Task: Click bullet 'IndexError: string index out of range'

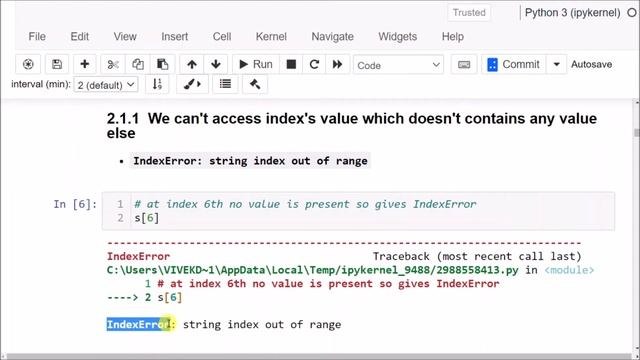Action: pos(250,161)
